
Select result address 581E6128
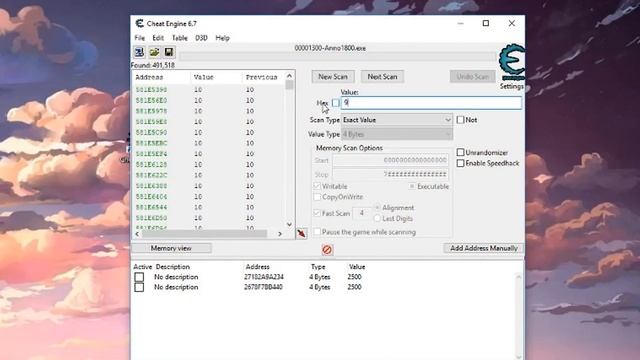[x=151, y=164]
